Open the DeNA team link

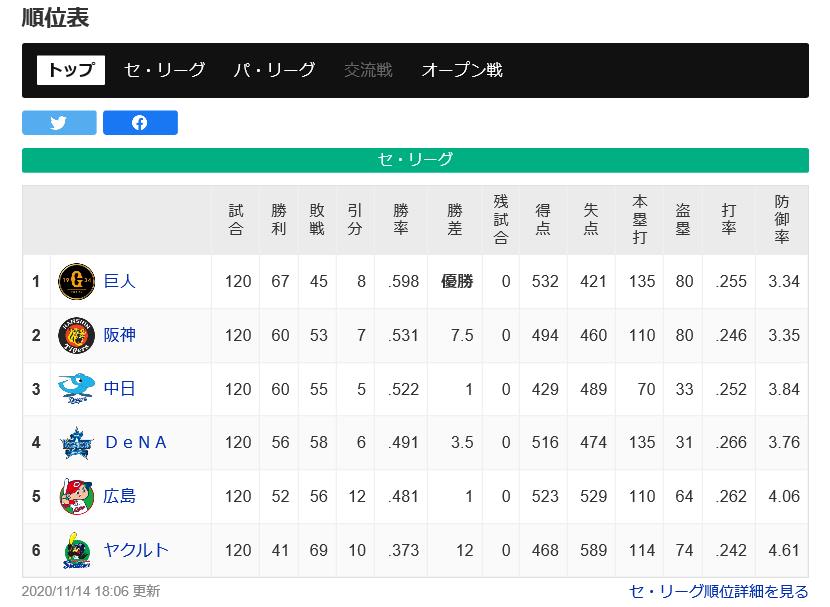(136, 442)
